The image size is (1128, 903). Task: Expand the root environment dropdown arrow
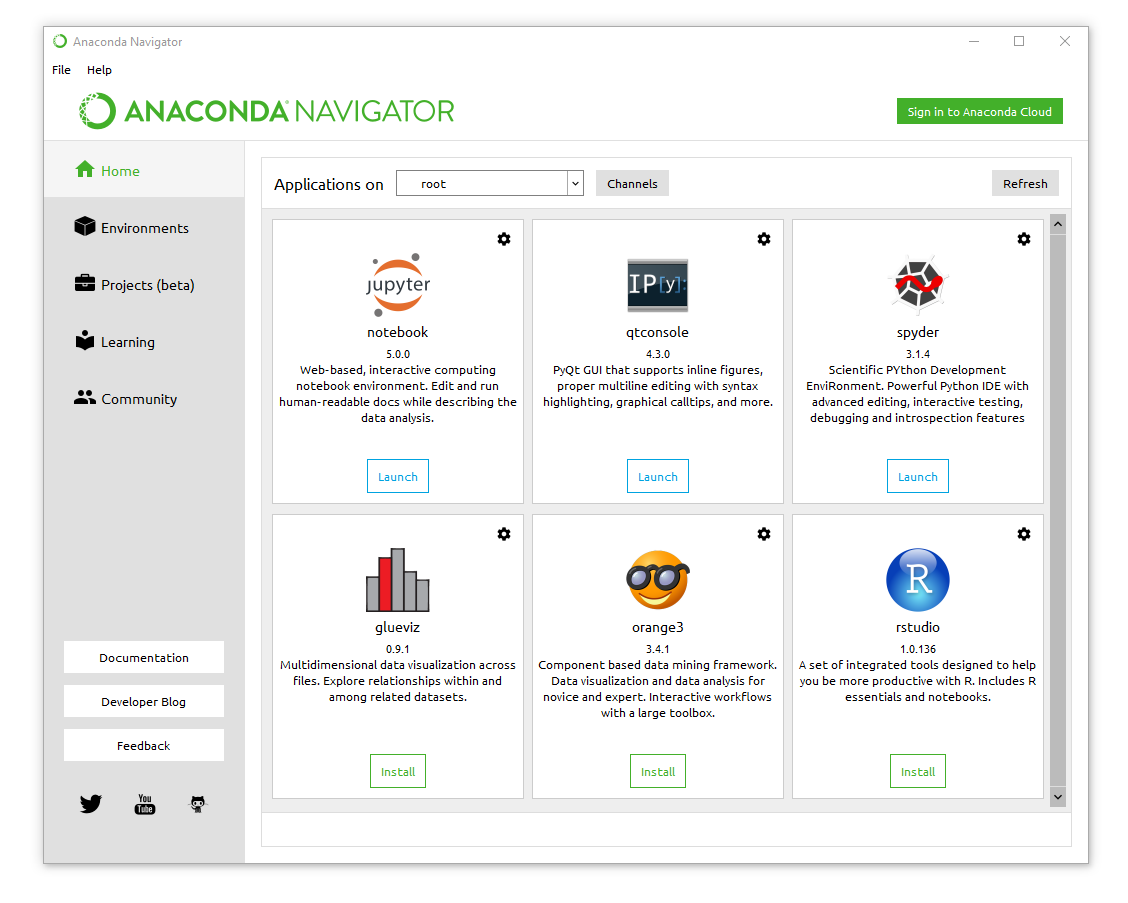[575, 183]
